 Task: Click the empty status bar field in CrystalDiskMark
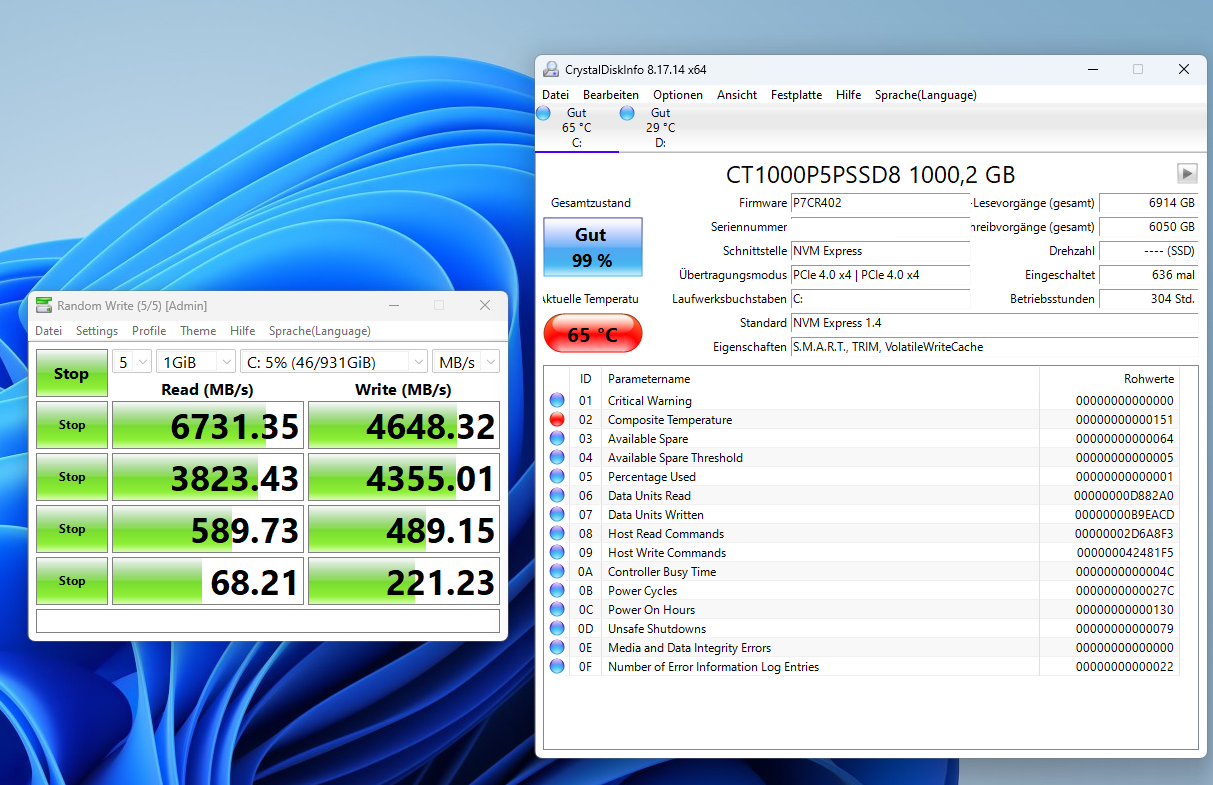pos(268,621)
